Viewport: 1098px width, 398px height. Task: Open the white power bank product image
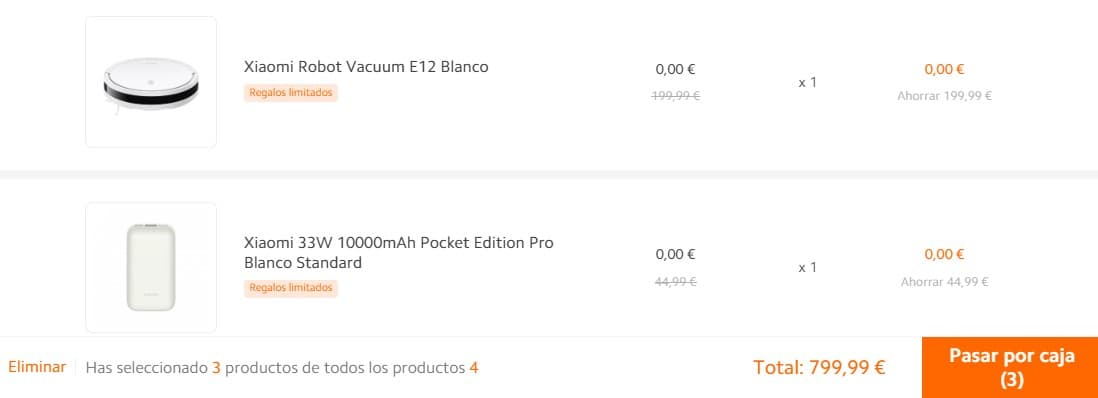click(151, 267)
